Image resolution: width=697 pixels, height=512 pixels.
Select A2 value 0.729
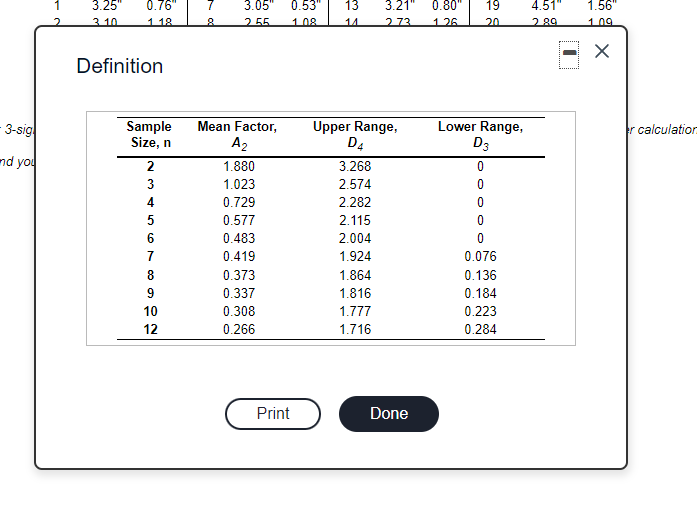click(x=239, y=203)
